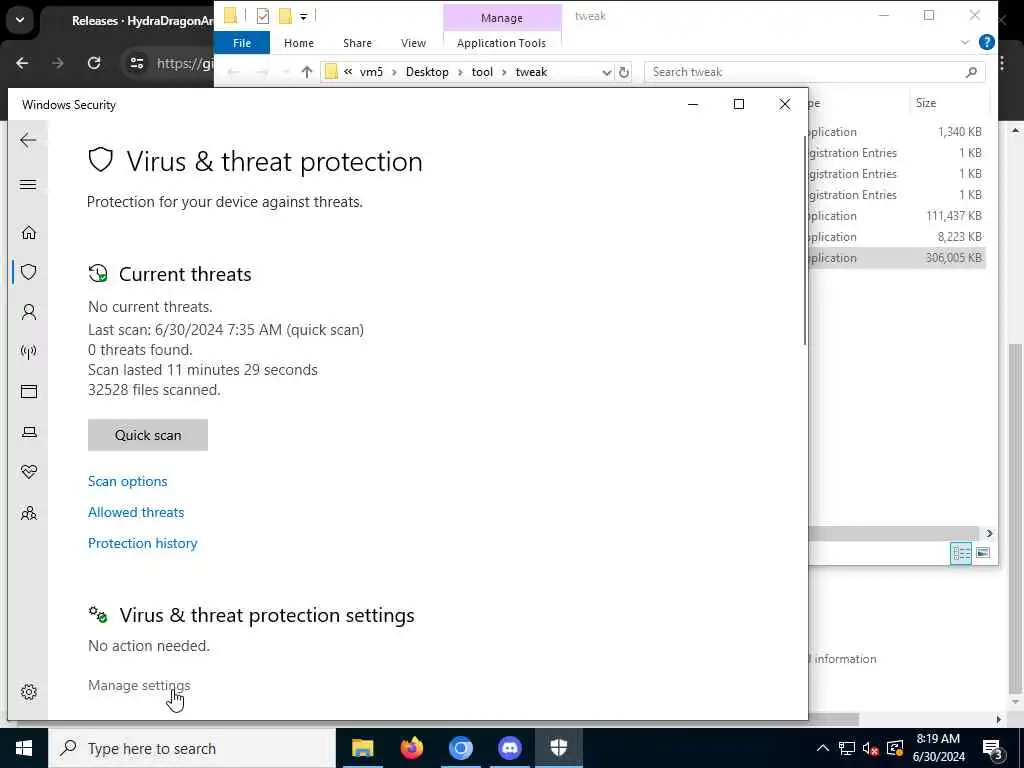Open App & browser control icon

pos(29,391)
